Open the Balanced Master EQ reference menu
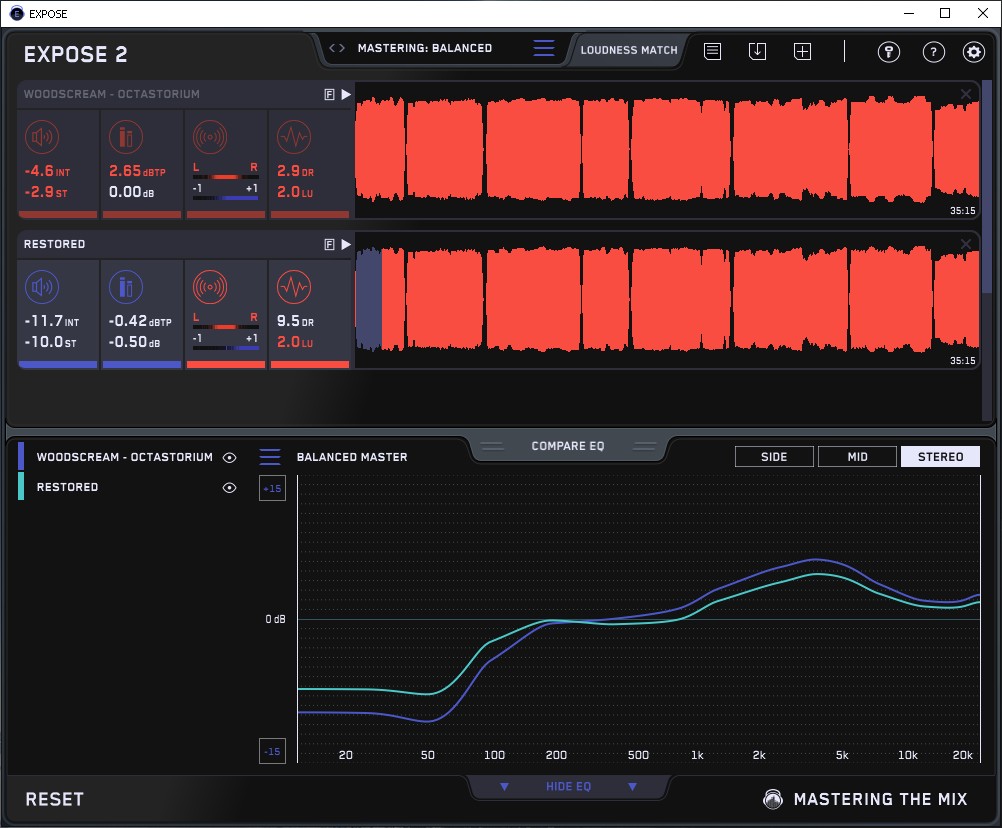The height and width of the screenshot is (828, 1002). (270, 457)
